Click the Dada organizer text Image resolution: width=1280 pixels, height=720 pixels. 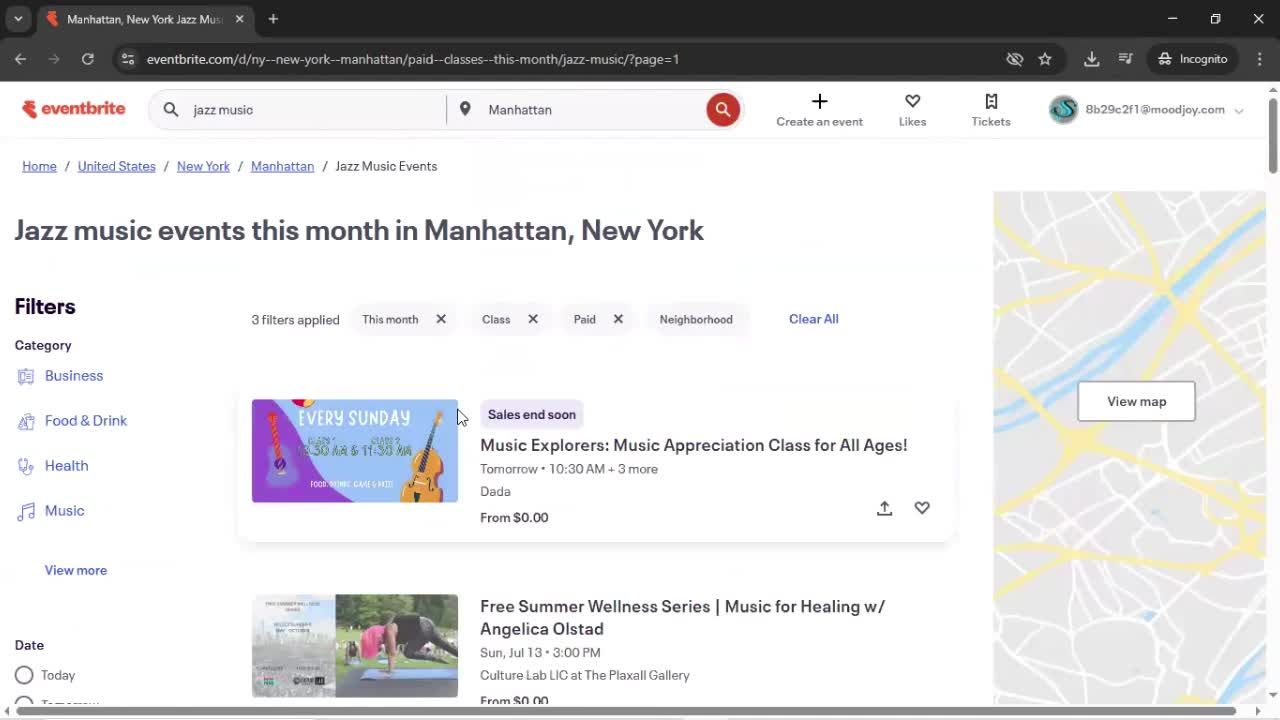495,492
